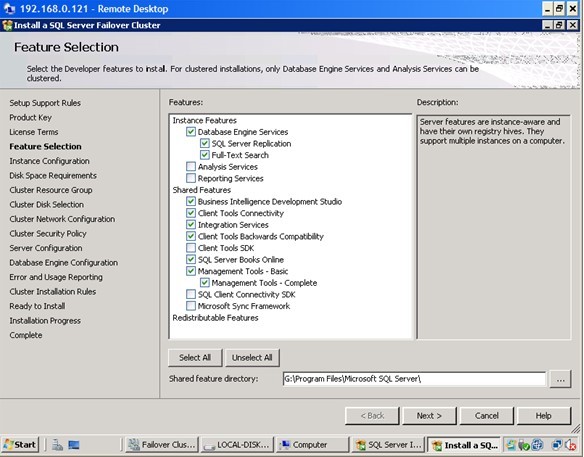The height and width of the screenshot is (457, 584).
Task: Check the Reporting Services feature
Action: (x=191, y=178)
